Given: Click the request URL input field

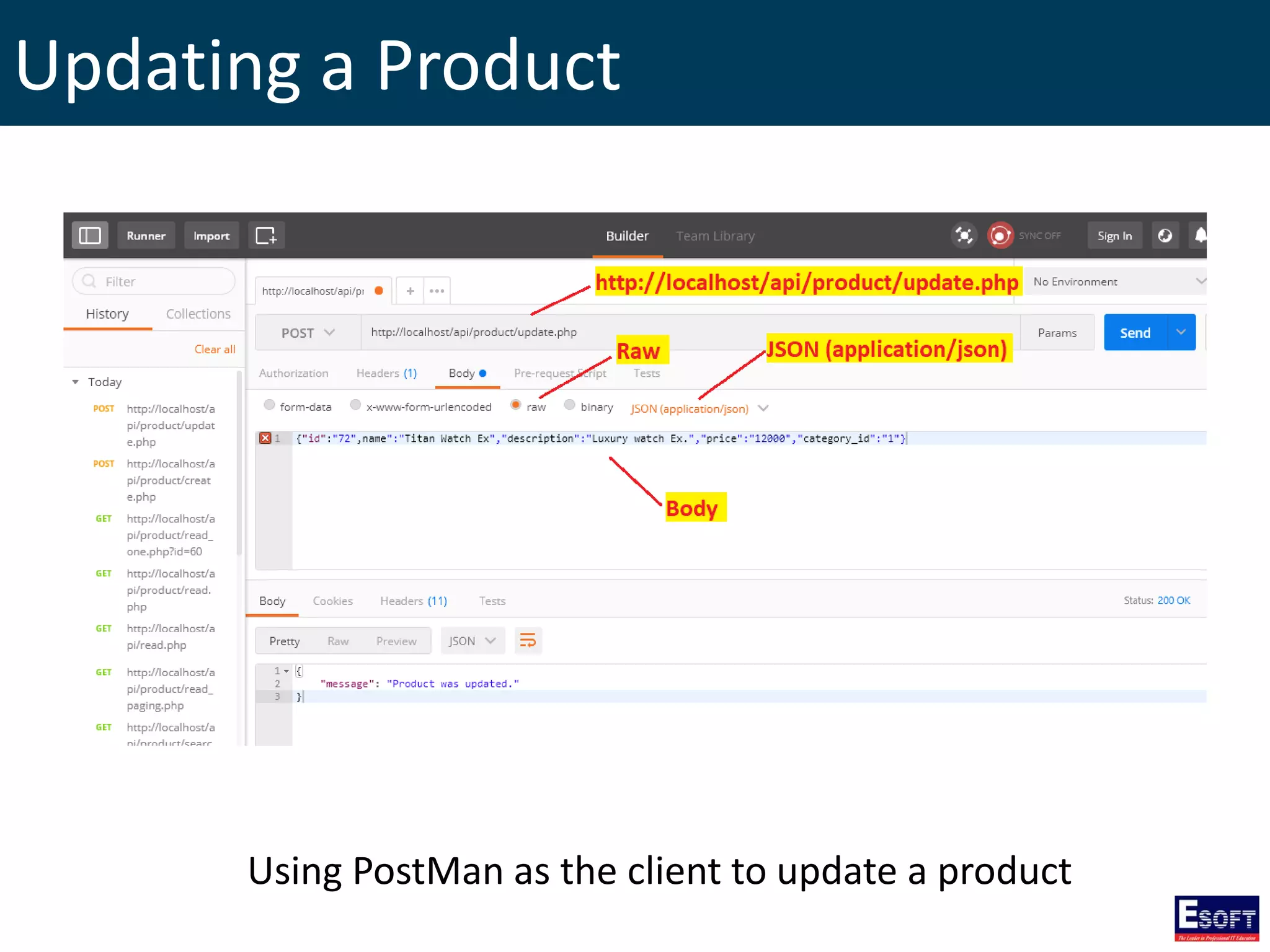Looking at the screenshot, I should [690, 332].
